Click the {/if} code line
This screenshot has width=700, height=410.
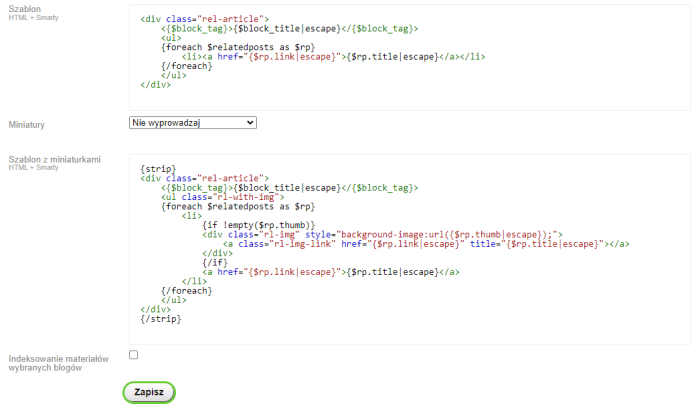point(215,262)
